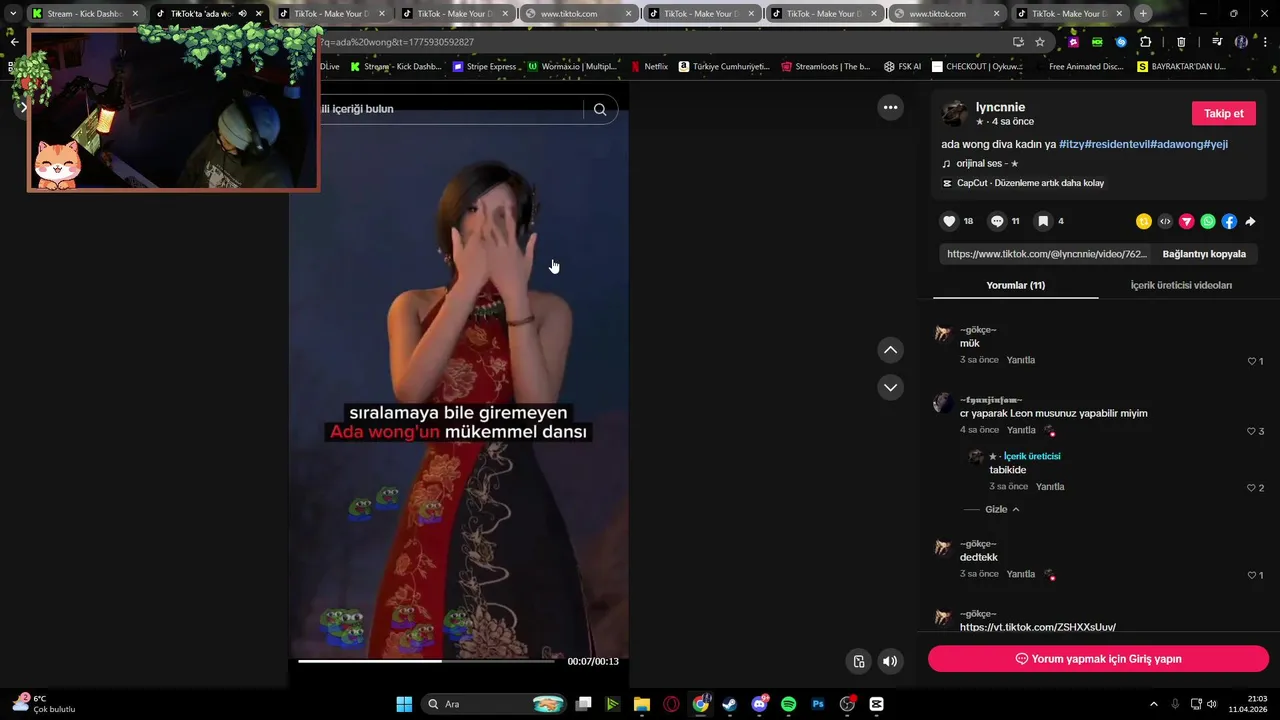The image size is (1280, 720).
Task: Share the video to Facebook
Action: 1229,221
